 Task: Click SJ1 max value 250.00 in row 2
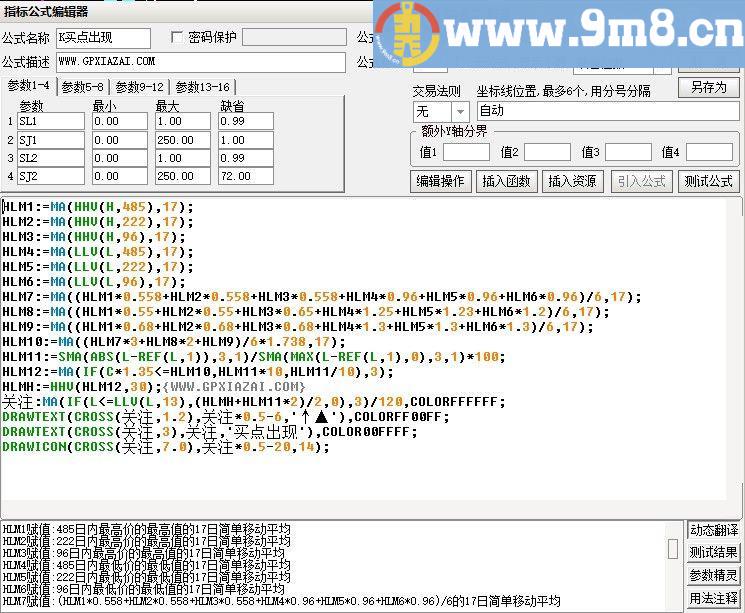183,140
